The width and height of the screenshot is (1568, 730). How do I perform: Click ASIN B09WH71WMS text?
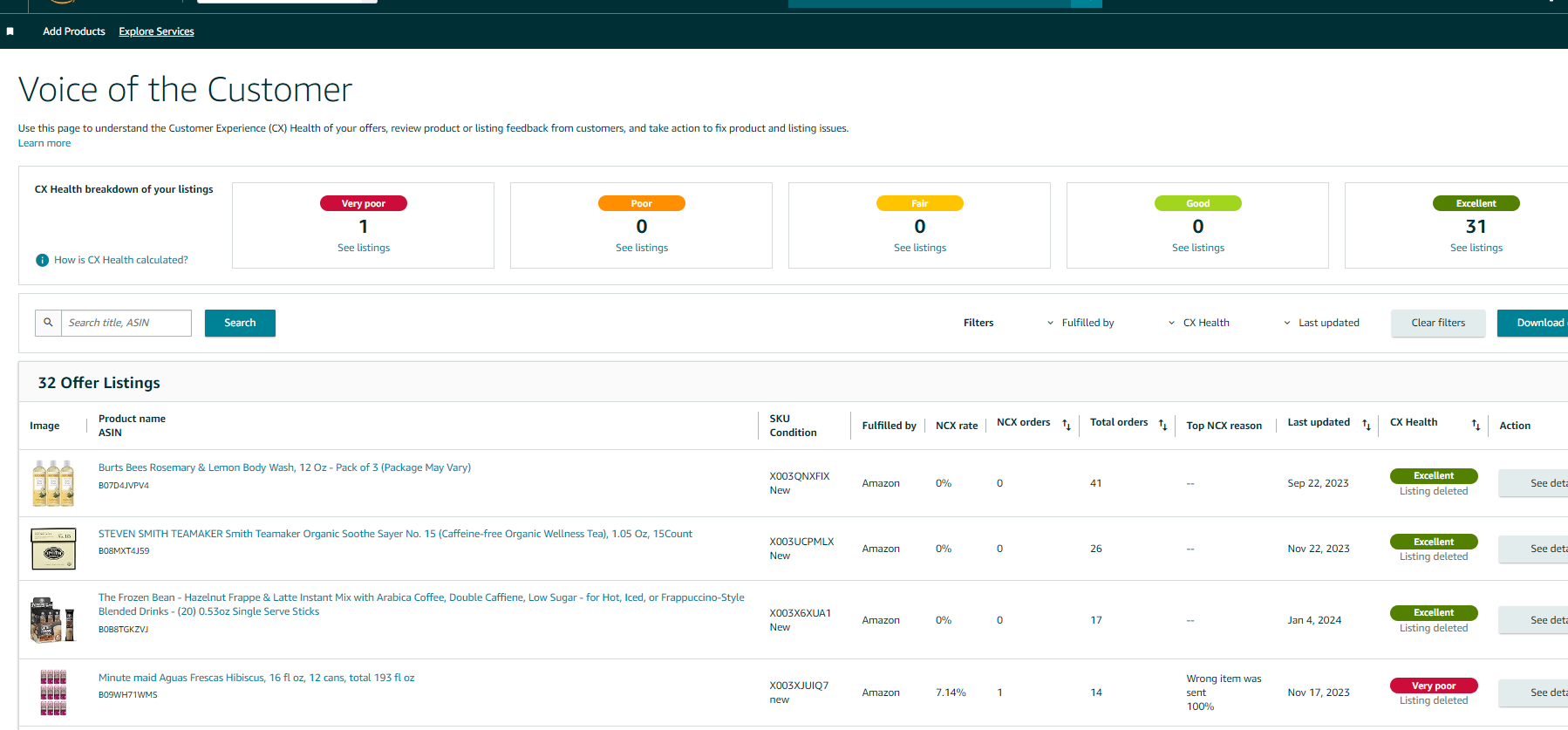coord(128,695)
